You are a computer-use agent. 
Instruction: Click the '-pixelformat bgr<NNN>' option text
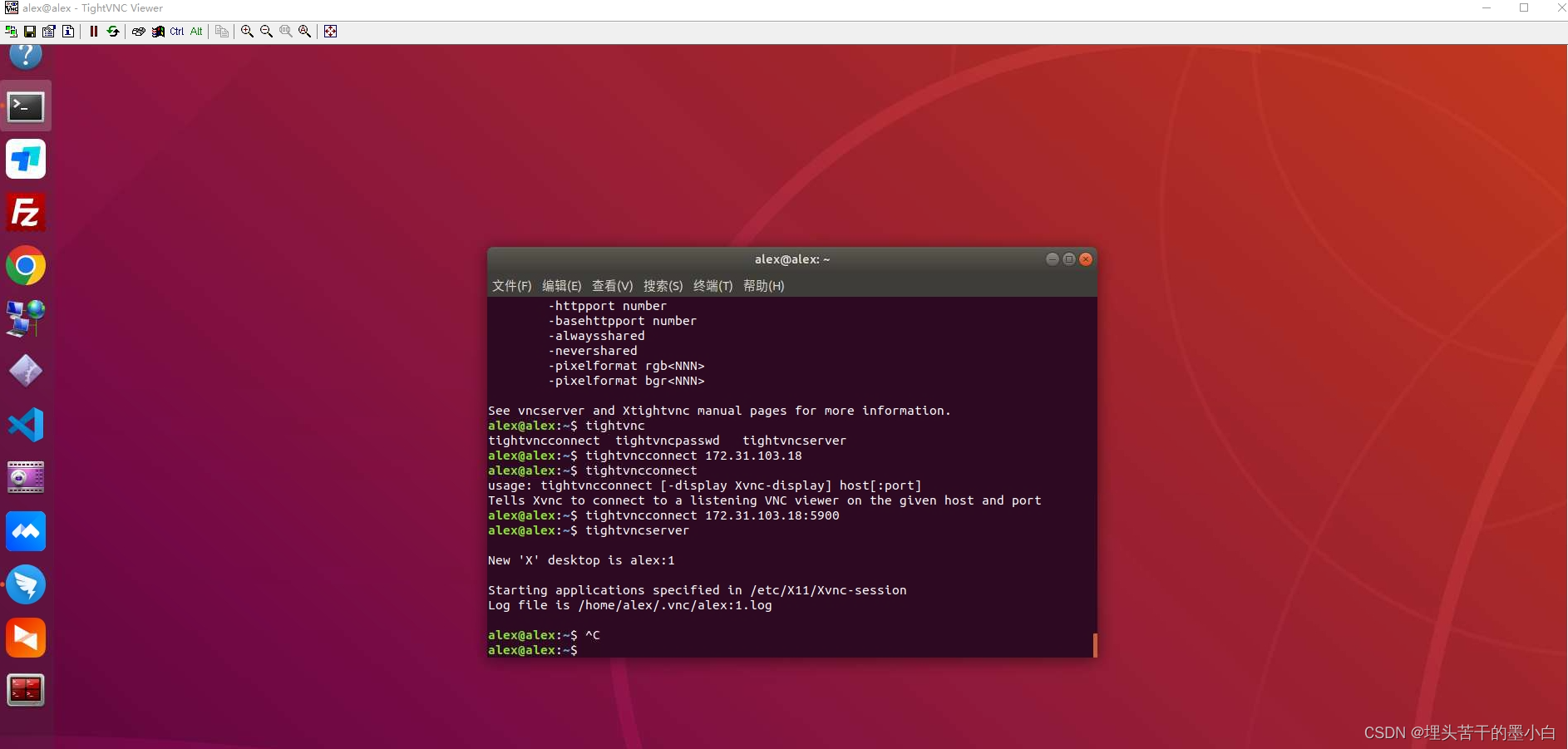click(626, 381)
